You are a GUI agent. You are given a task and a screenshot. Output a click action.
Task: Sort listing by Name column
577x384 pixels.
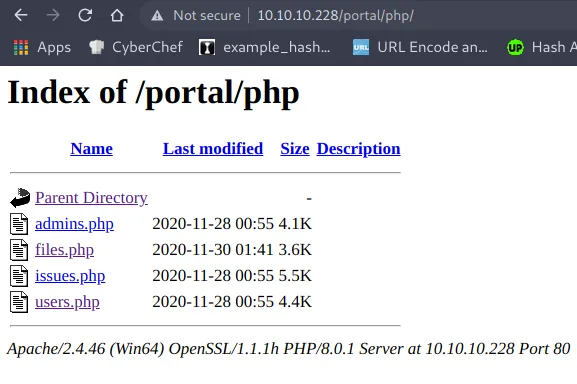[x=92, y=149]
